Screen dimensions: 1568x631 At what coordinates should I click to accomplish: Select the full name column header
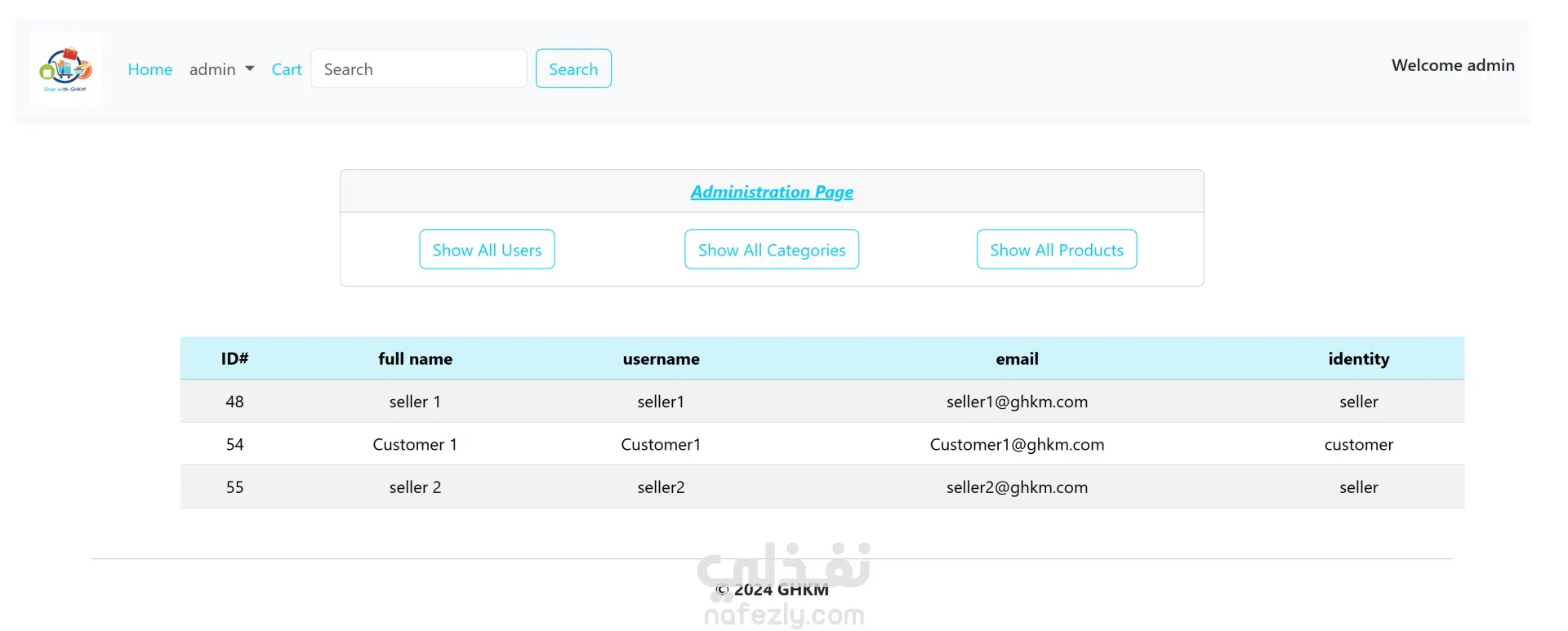[415, 358]
